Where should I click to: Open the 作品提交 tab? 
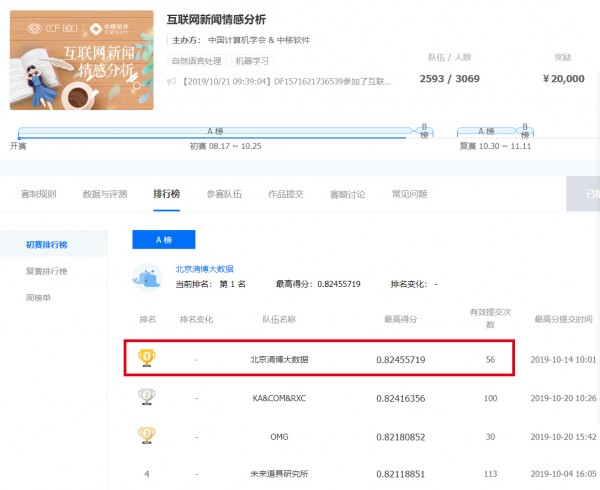coord(286,194)
